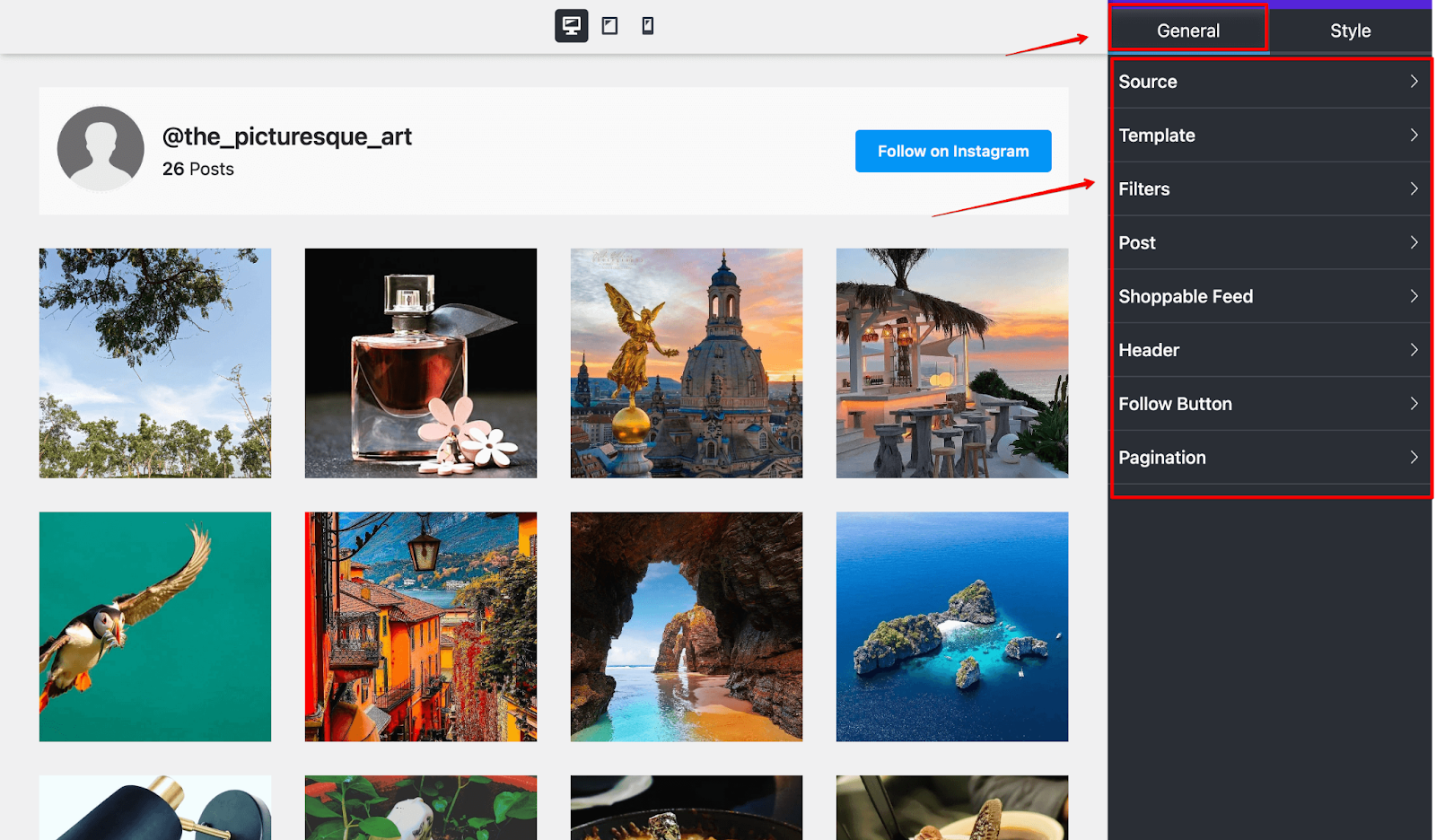Open the coffee cup photo
The height and width of the screenshot is (840, 1436).
[x=952, y=808]
